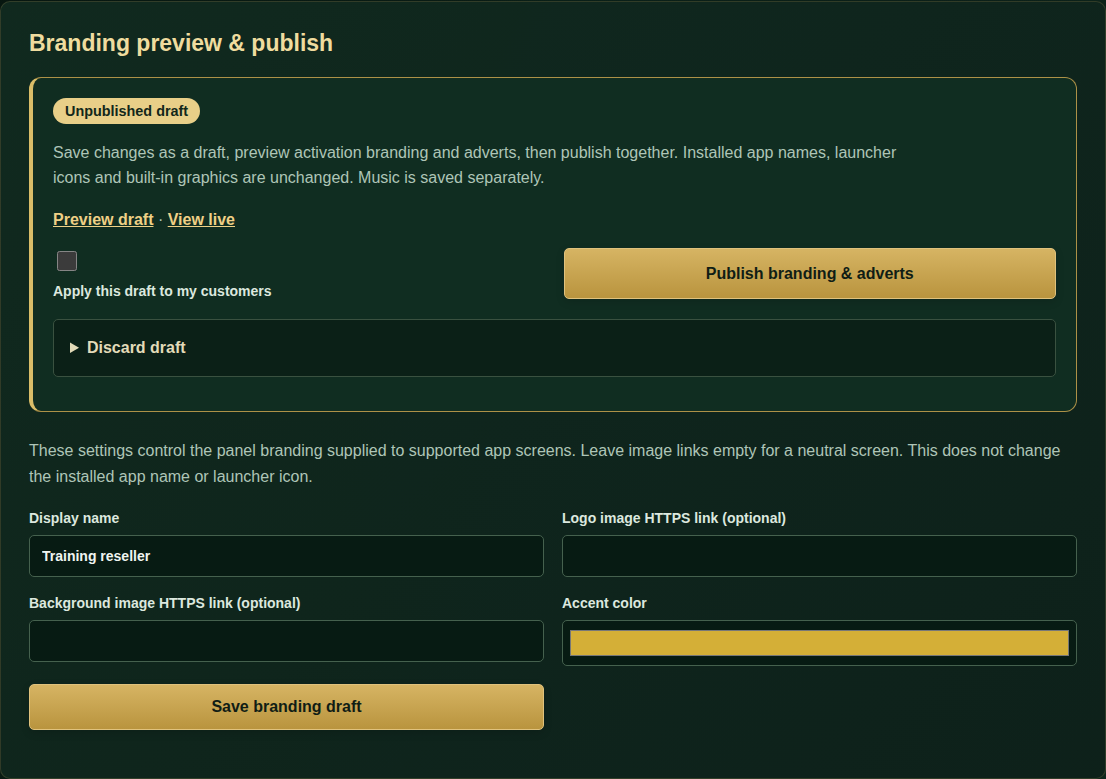Open the Accent color picker swatch

[x=819, y=643]
